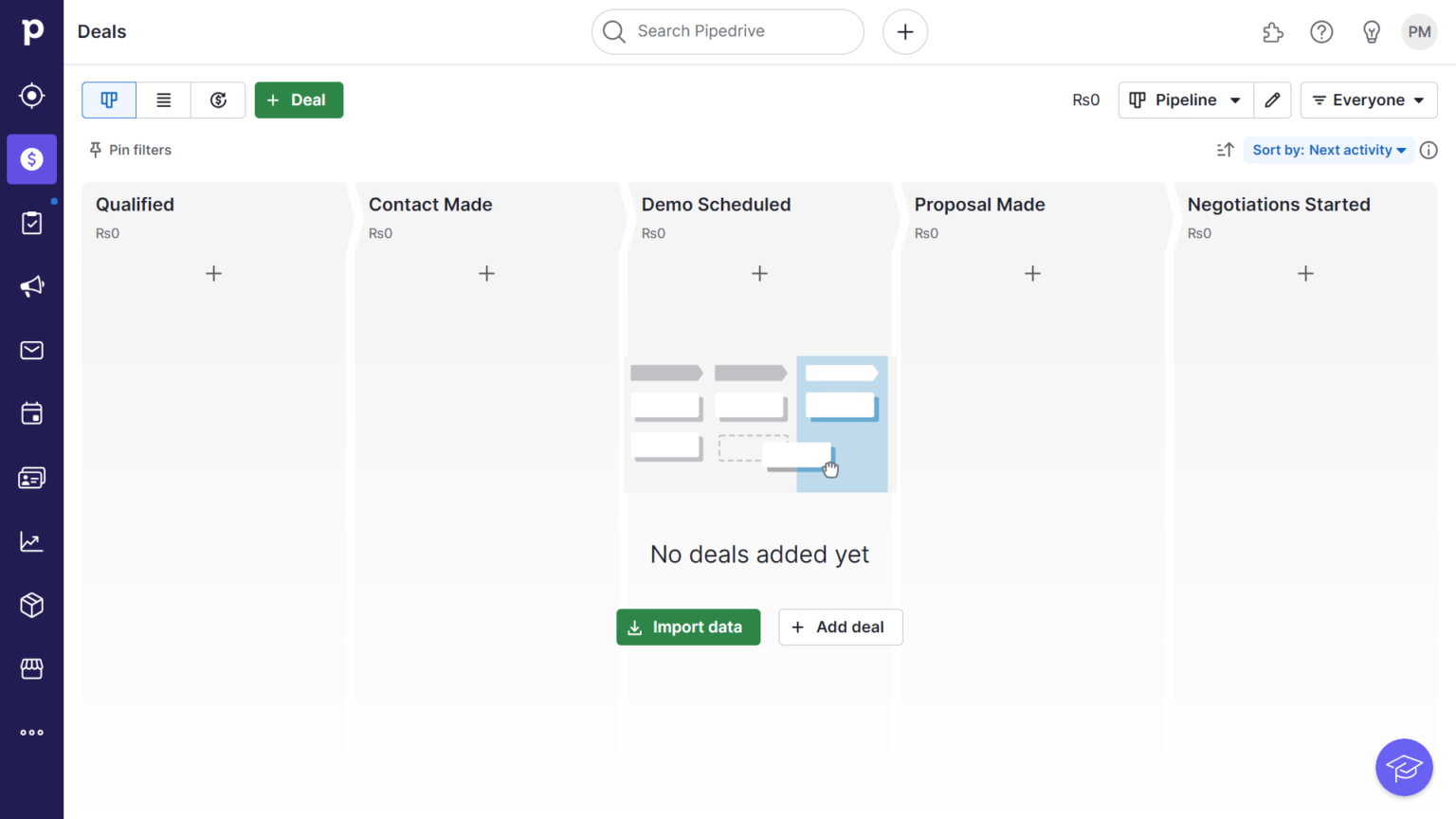Open the Marketplace storefront icon
This screenshot has height=819, width=1456.
click(x=31, y=669)
